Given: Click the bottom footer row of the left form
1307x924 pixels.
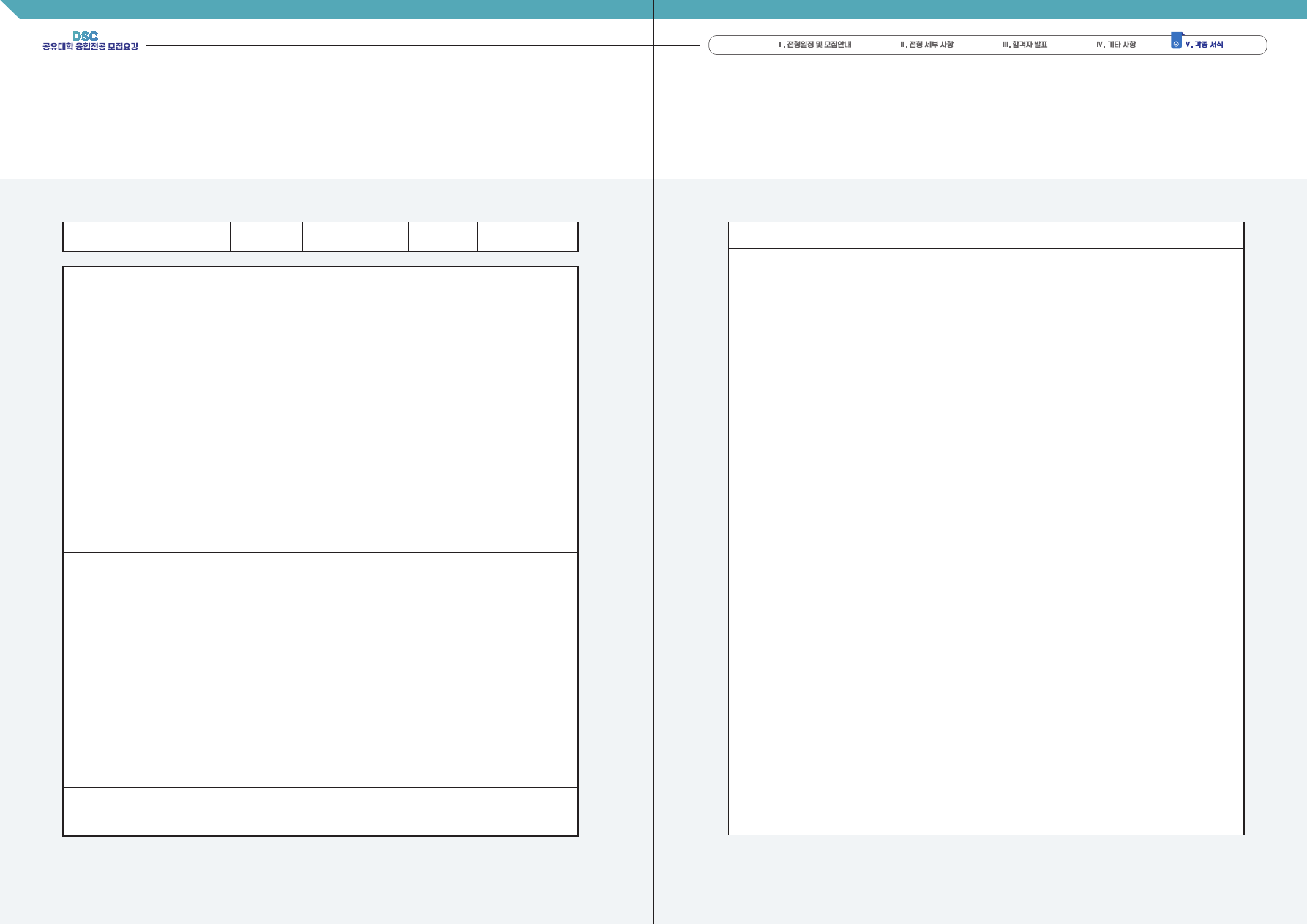Looking at the screenshot, I should (x=321, y=811).
